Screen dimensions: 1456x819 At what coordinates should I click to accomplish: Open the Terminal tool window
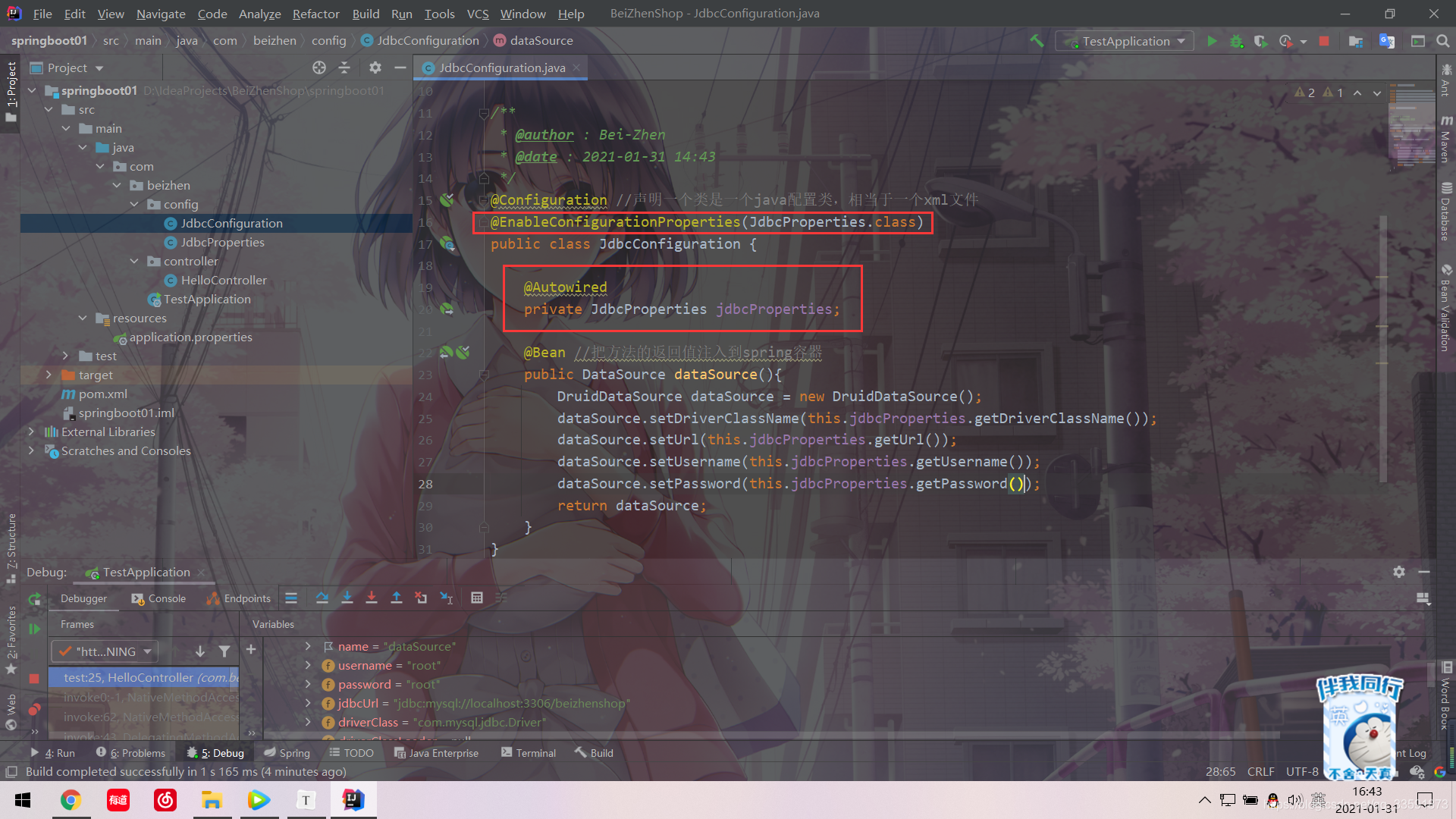(x=529, y=753)
